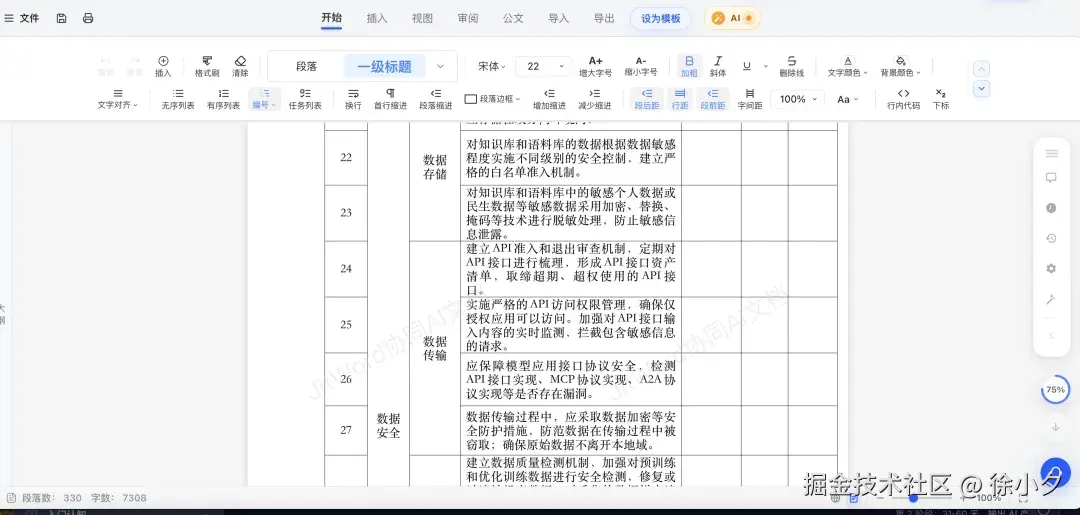Click the 换行 line break icon
The height and width of the screenshot is (515, 1080).
(x=353, y=99)
